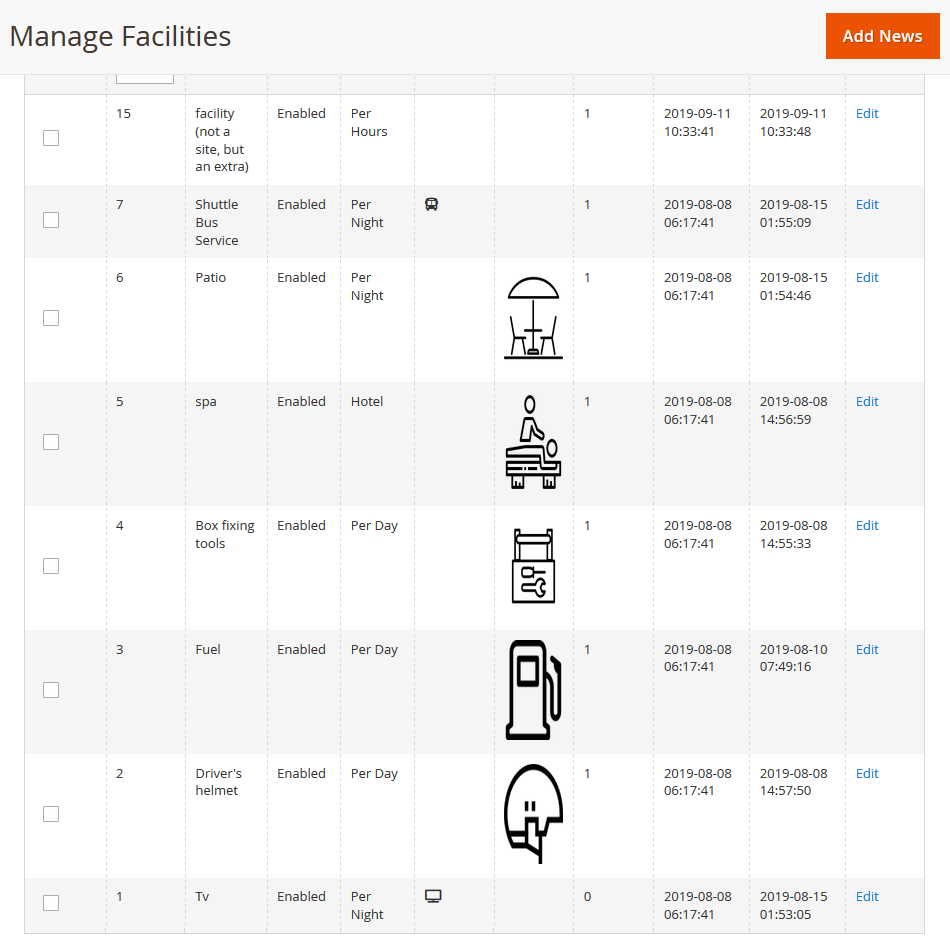
Task: Select the checkbox for Shuttle Bus Service
Action: click(51, 220)
